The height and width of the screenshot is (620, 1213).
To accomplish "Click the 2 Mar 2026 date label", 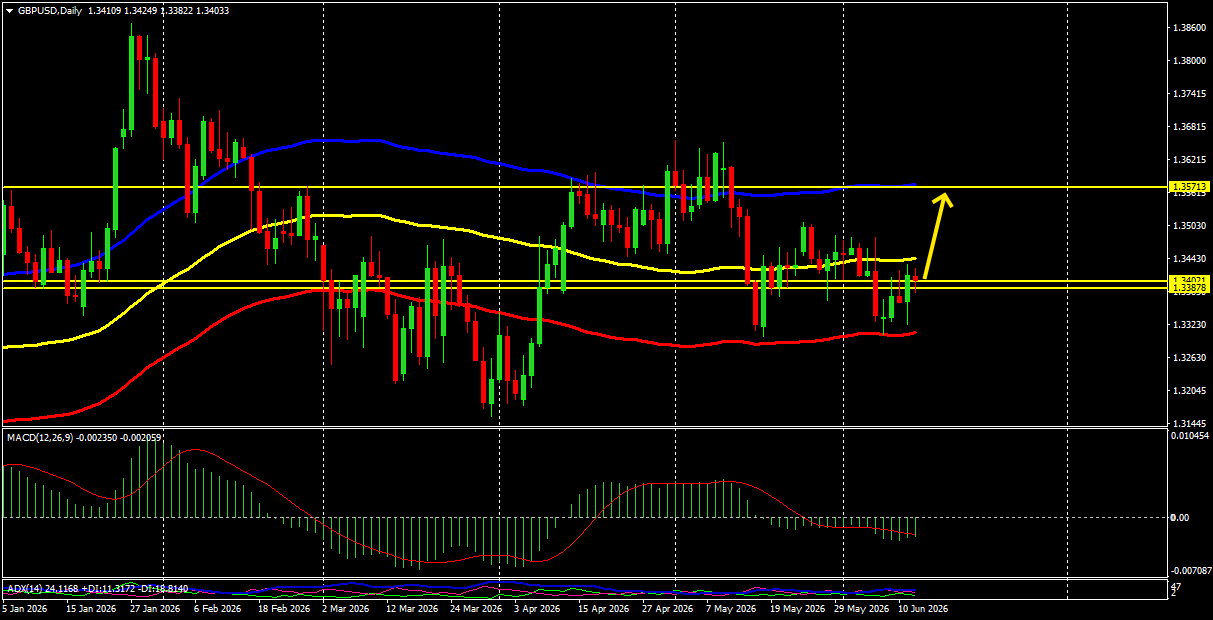I will [347, 608].
